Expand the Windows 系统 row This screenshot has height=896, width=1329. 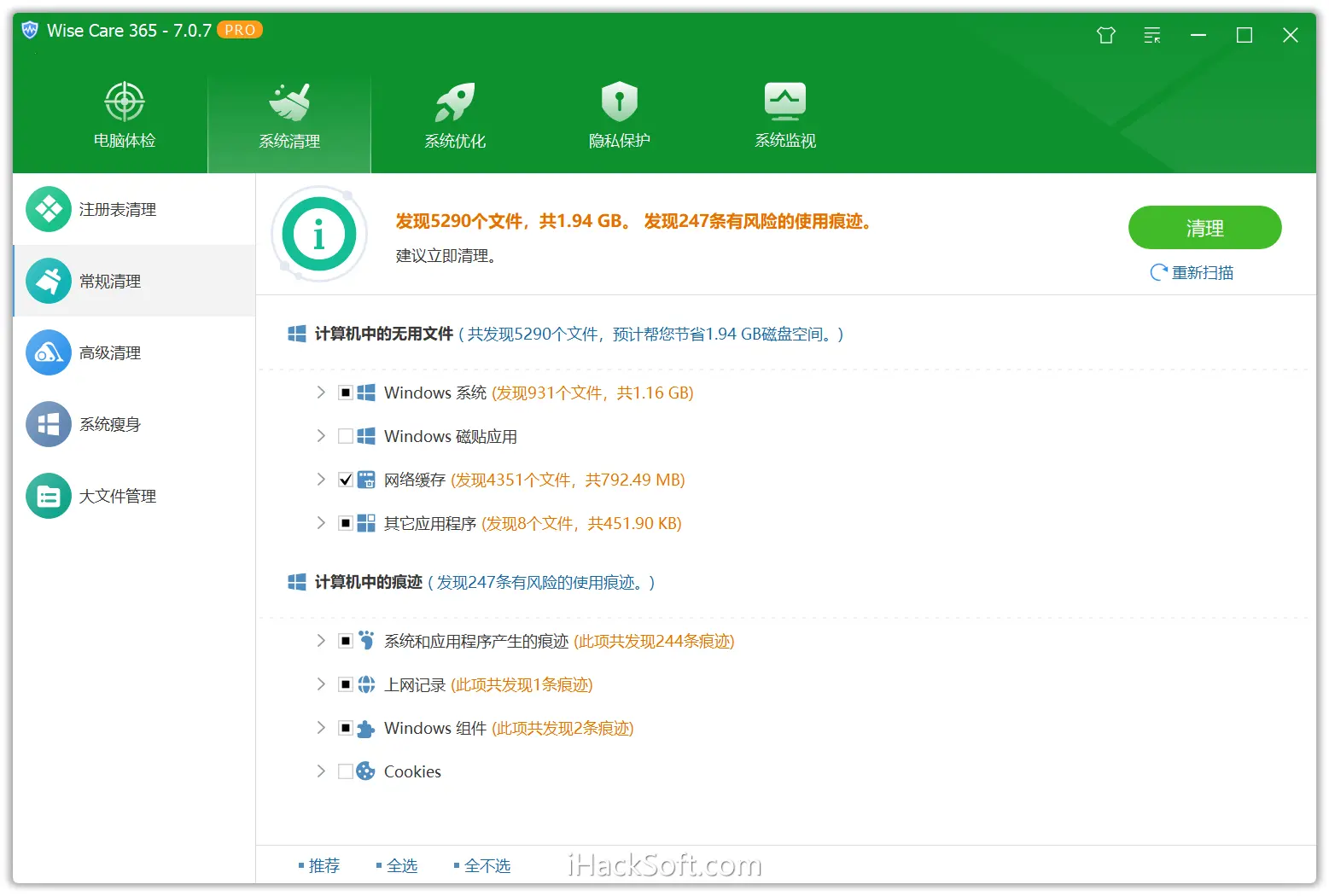tap(321, 393)
